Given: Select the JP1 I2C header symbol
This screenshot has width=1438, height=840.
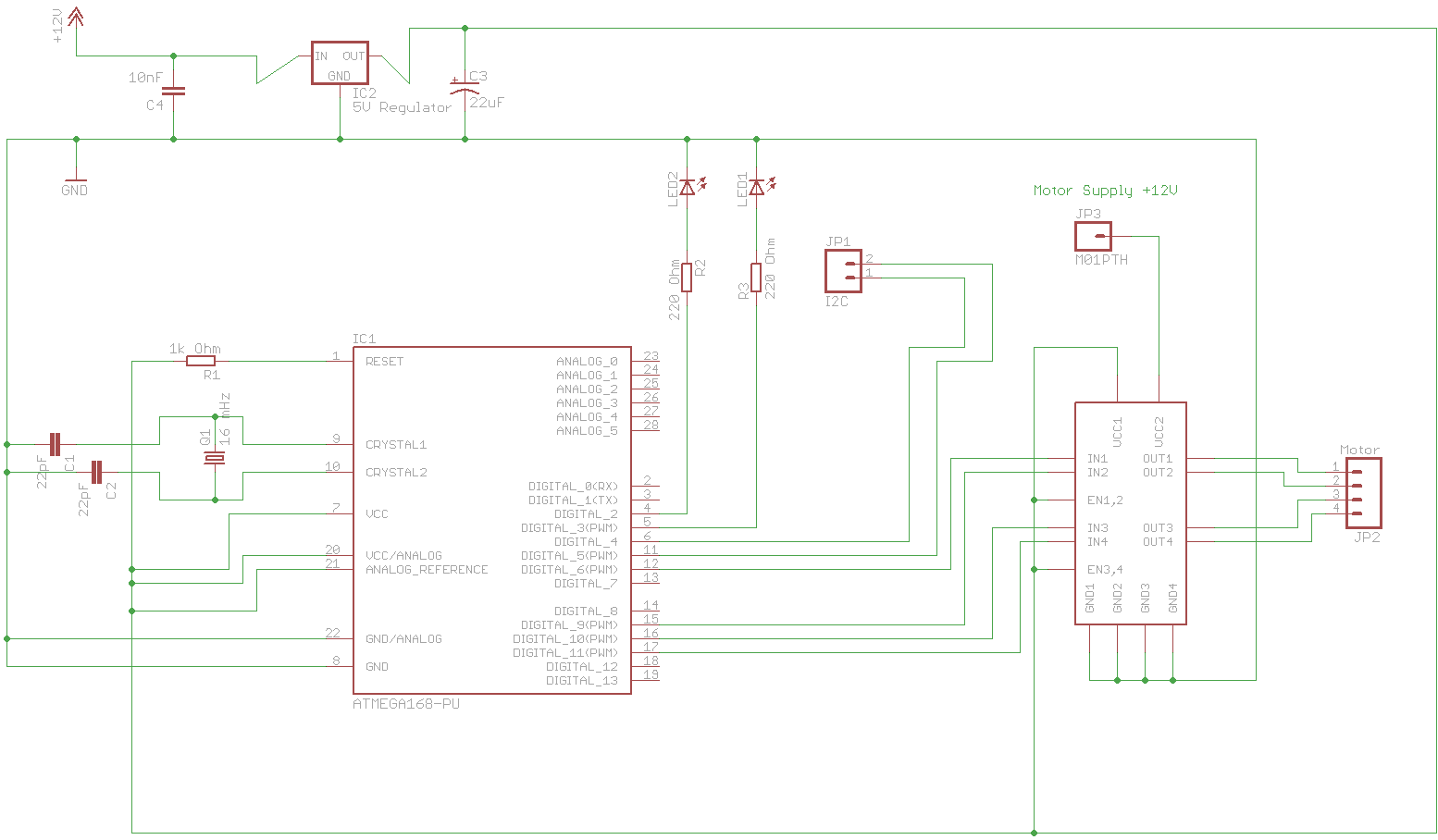Looking at the screenshot, I should tap(843, 270).
